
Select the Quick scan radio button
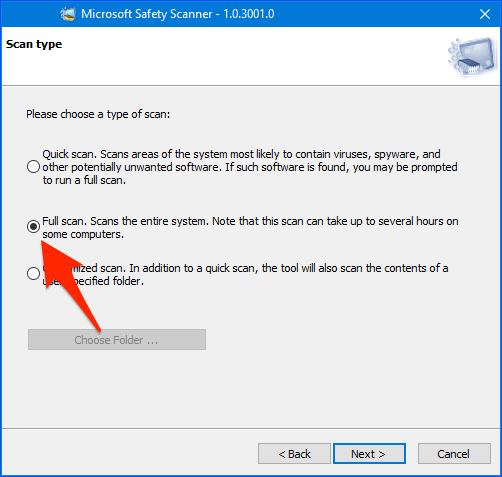[x=33, y=167]
